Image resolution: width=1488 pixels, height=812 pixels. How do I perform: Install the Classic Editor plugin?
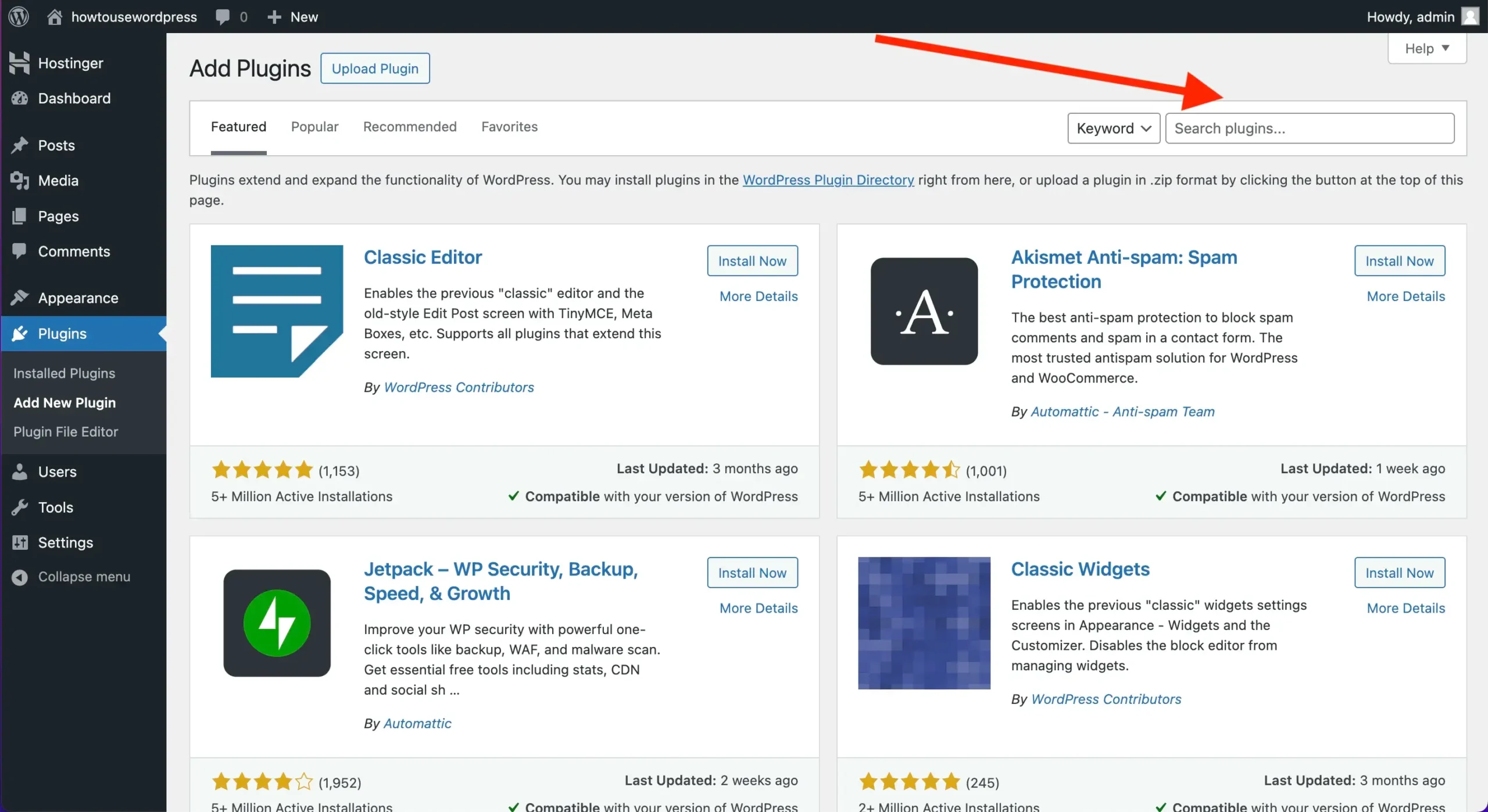pyautogui.click(x=752, y=261)
